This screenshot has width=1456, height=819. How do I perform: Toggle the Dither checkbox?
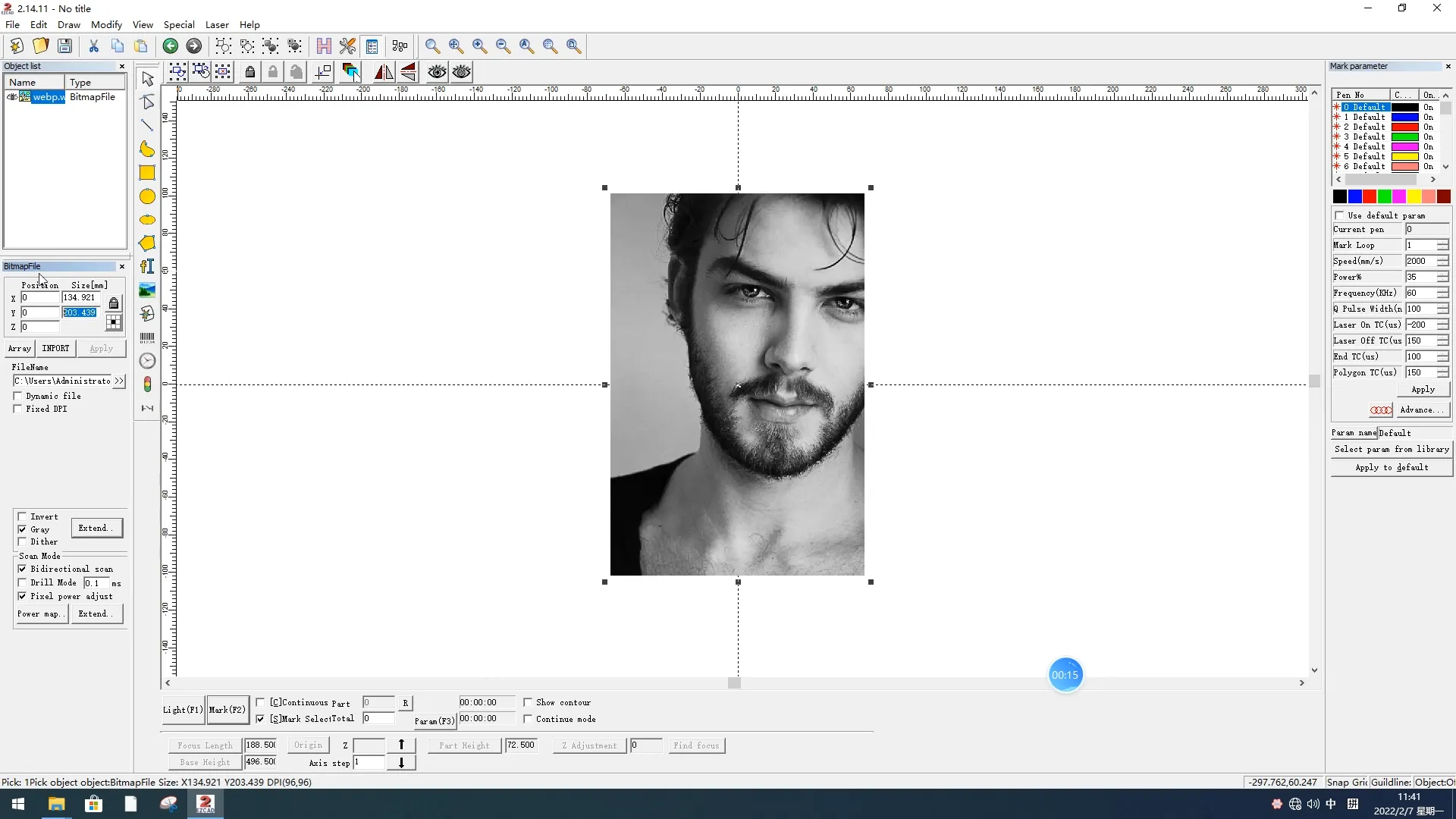tap(23, 541)
